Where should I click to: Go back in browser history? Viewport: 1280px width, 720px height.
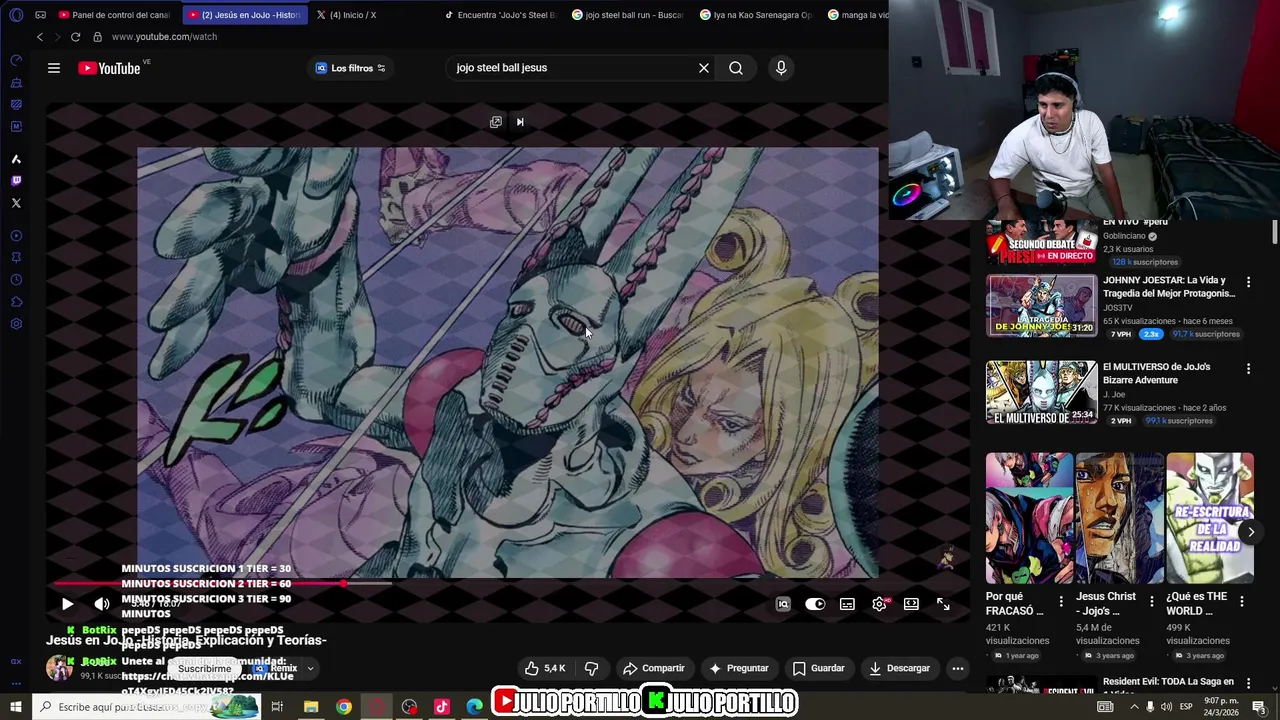(x=40, y=37)
